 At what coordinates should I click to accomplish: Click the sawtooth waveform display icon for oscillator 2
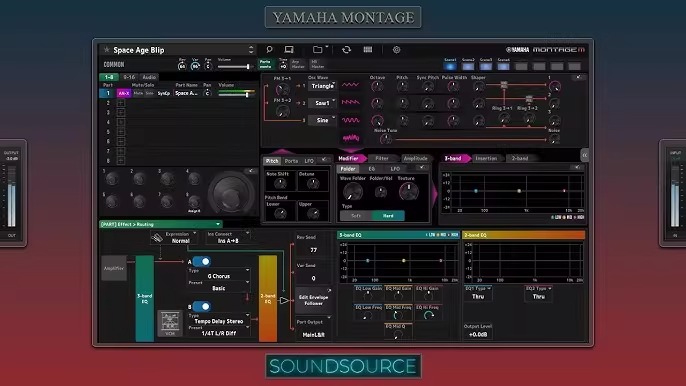[350, 102]
